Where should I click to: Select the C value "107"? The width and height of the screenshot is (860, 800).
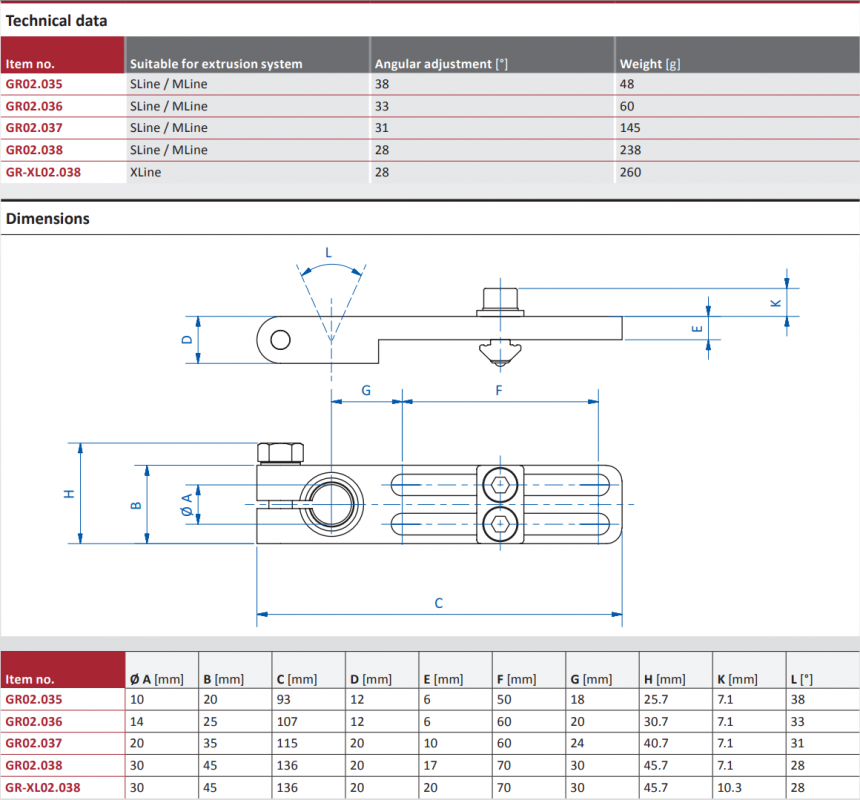[287, 722]
